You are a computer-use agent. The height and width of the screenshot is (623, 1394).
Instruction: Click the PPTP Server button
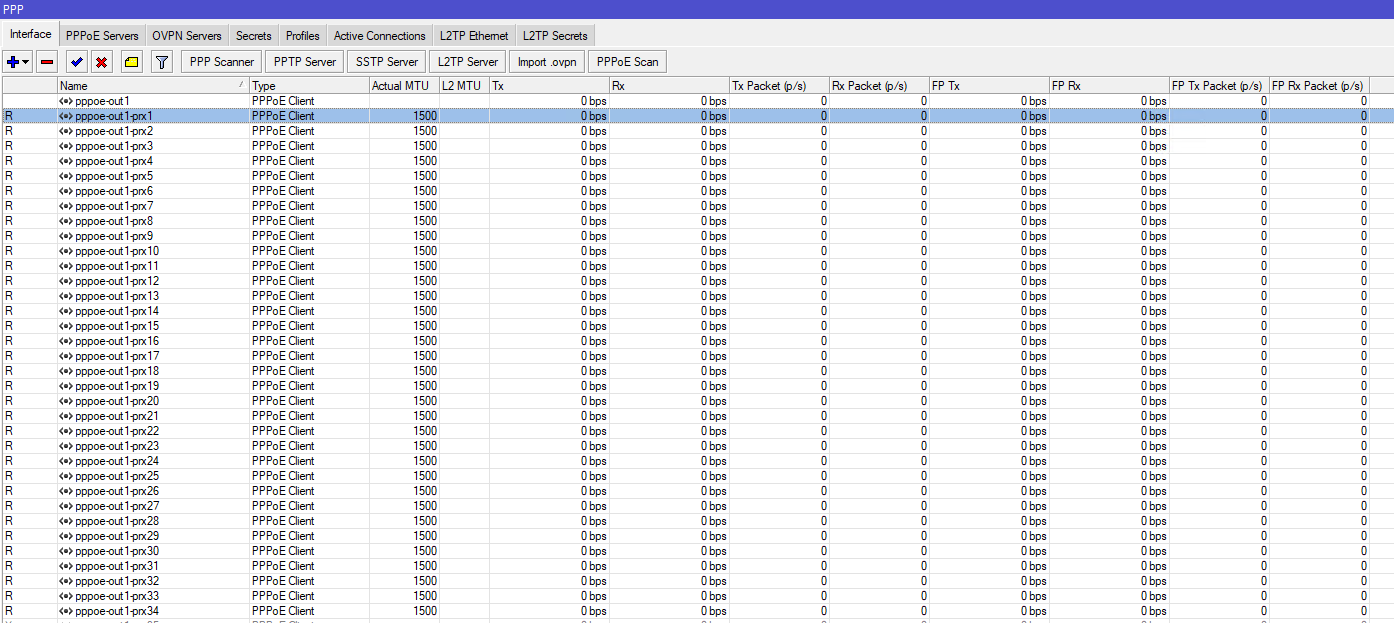tap(305, 62)
